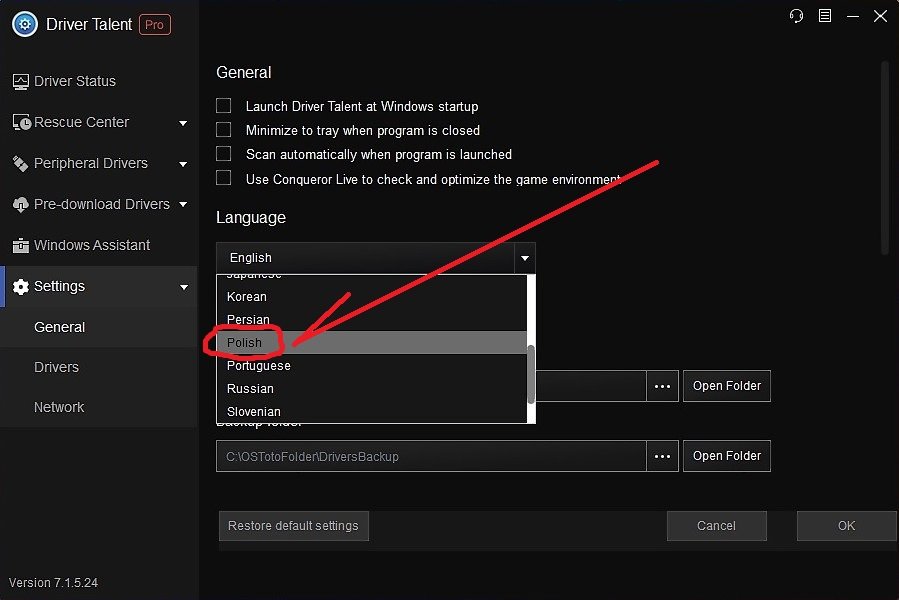The image size is (899, 600).
Task: Click the Cancel button
Action: (717, 525)
